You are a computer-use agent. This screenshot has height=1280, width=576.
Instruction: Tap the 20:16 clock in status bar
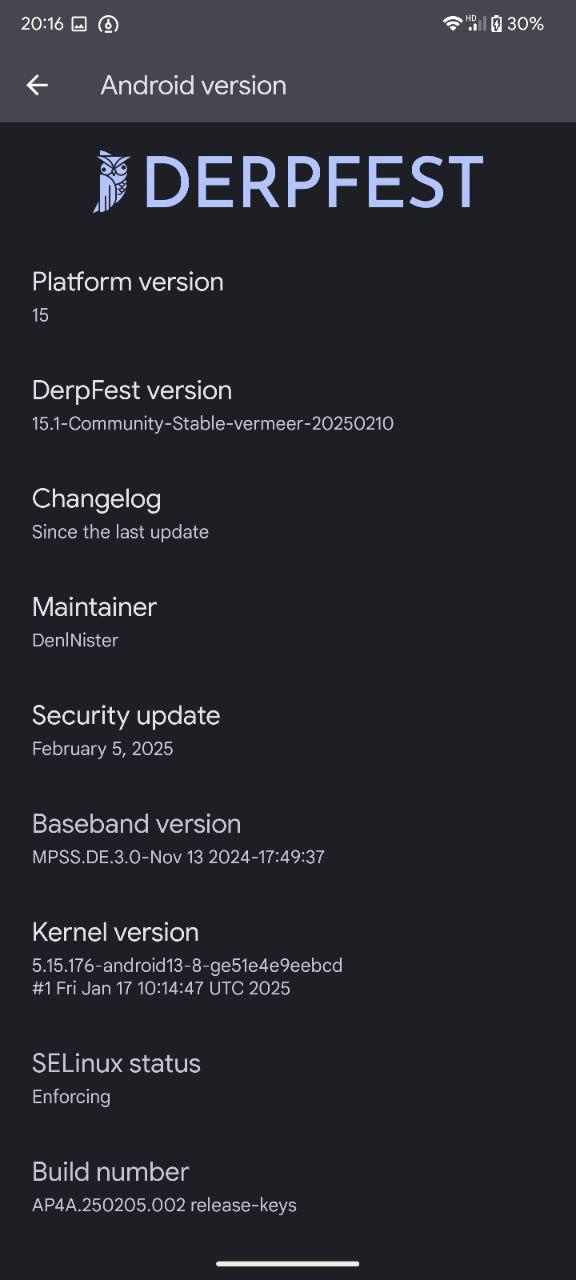click(40, 24)
